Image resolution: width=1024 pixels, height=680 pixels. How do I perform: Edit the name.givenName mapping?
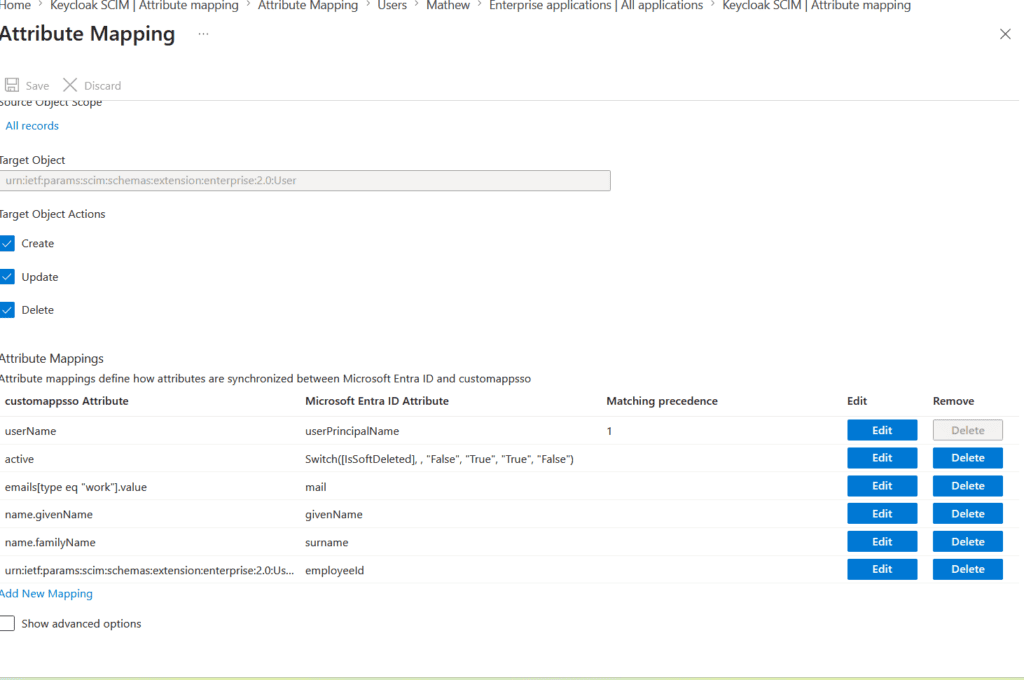[882, 513]
